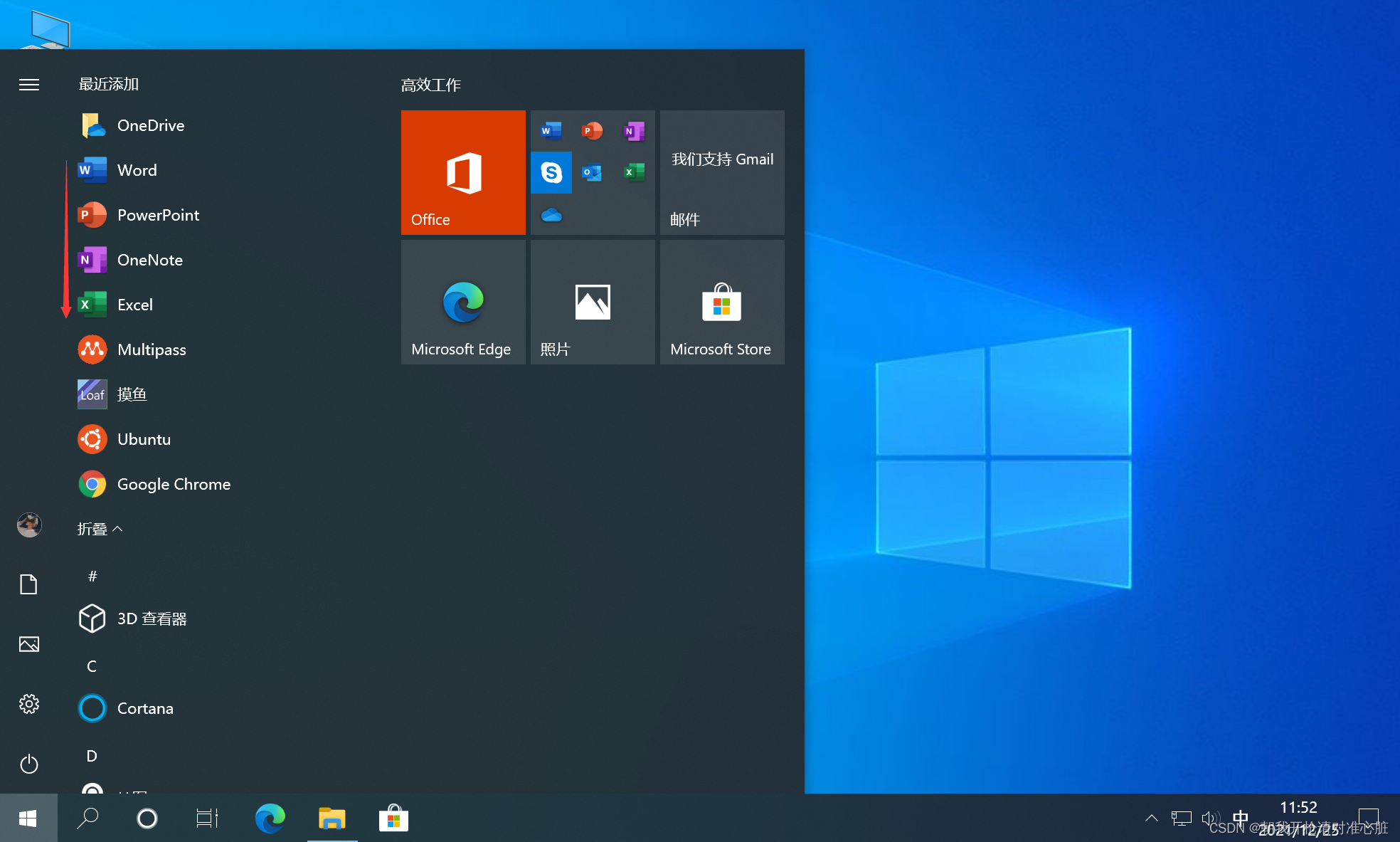The height and width of the screenshot is (842, 1400).
Task: Jump to the letter C section header
Action: point(92,666)
